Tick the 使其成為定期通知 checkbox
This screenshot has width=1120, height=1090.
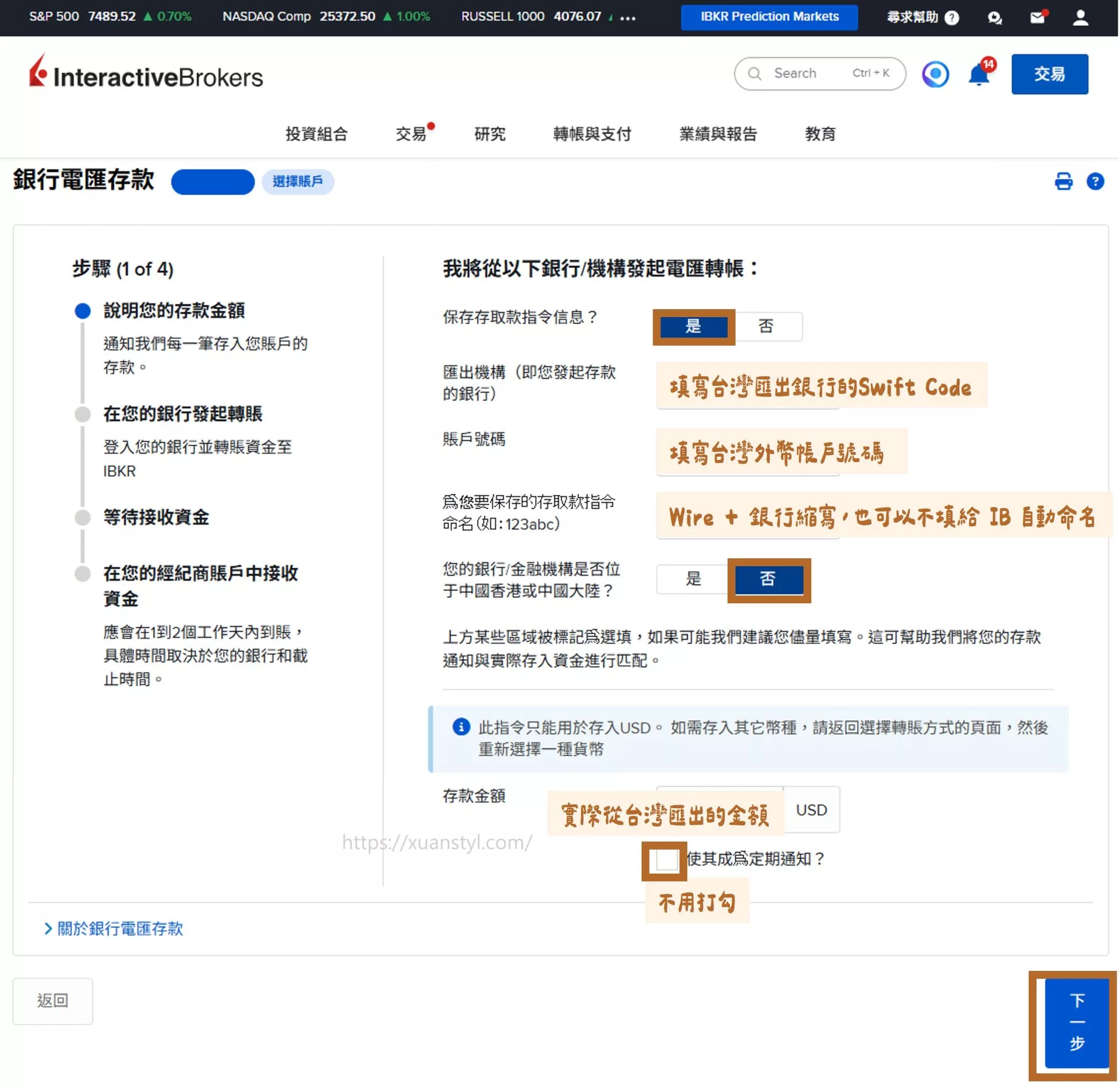666,859
